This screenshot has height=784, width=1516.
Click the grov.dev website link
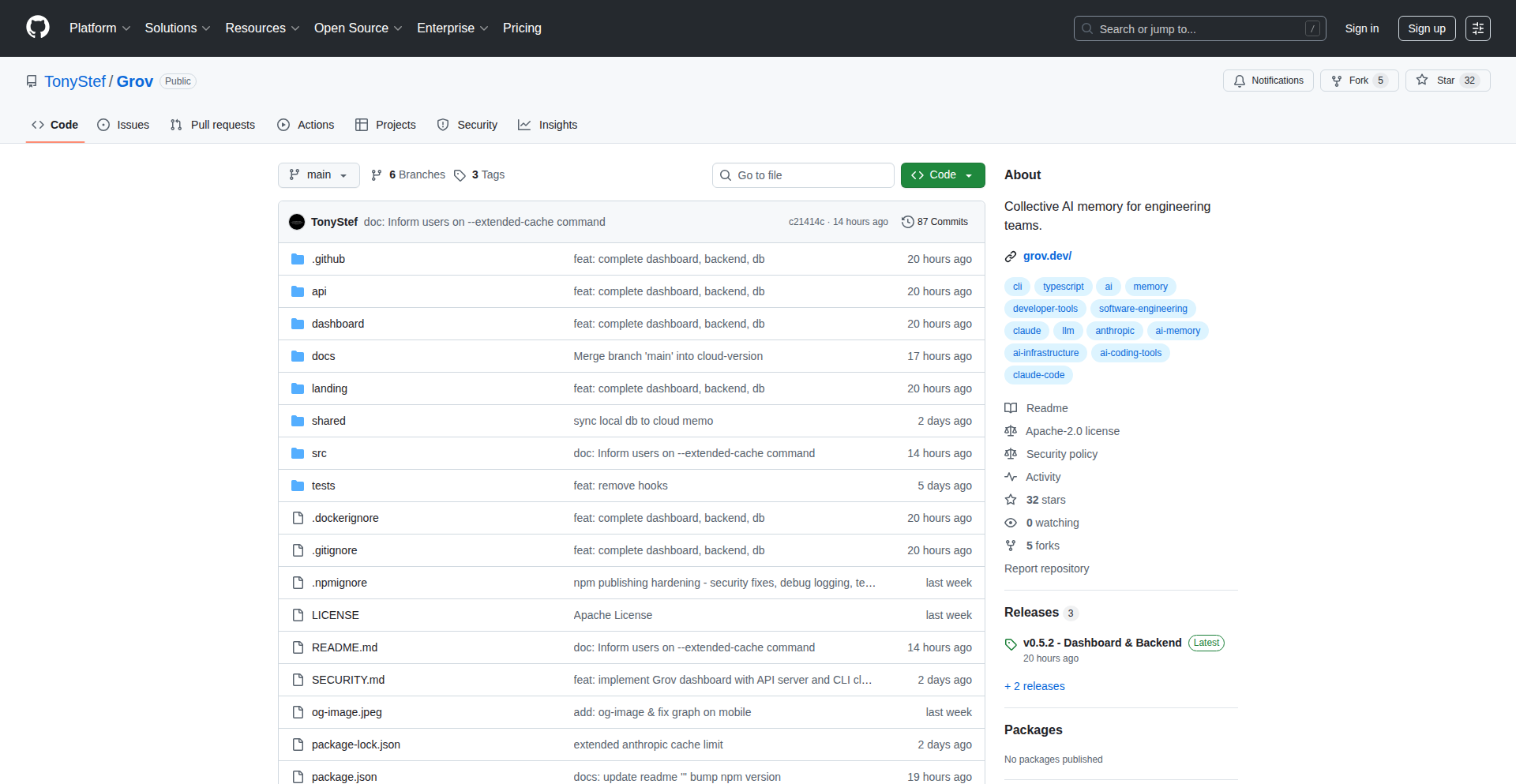(1047, 256)
